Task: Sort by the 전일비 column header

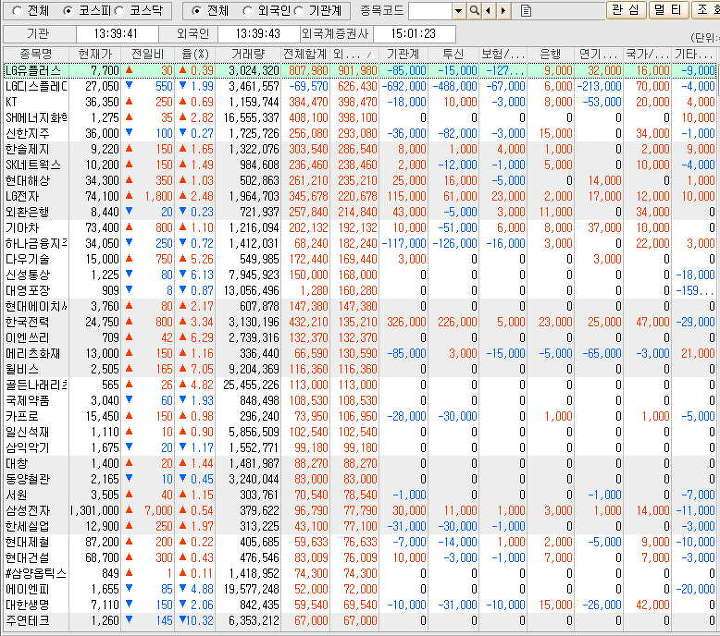Action: (x=148, y=54)
